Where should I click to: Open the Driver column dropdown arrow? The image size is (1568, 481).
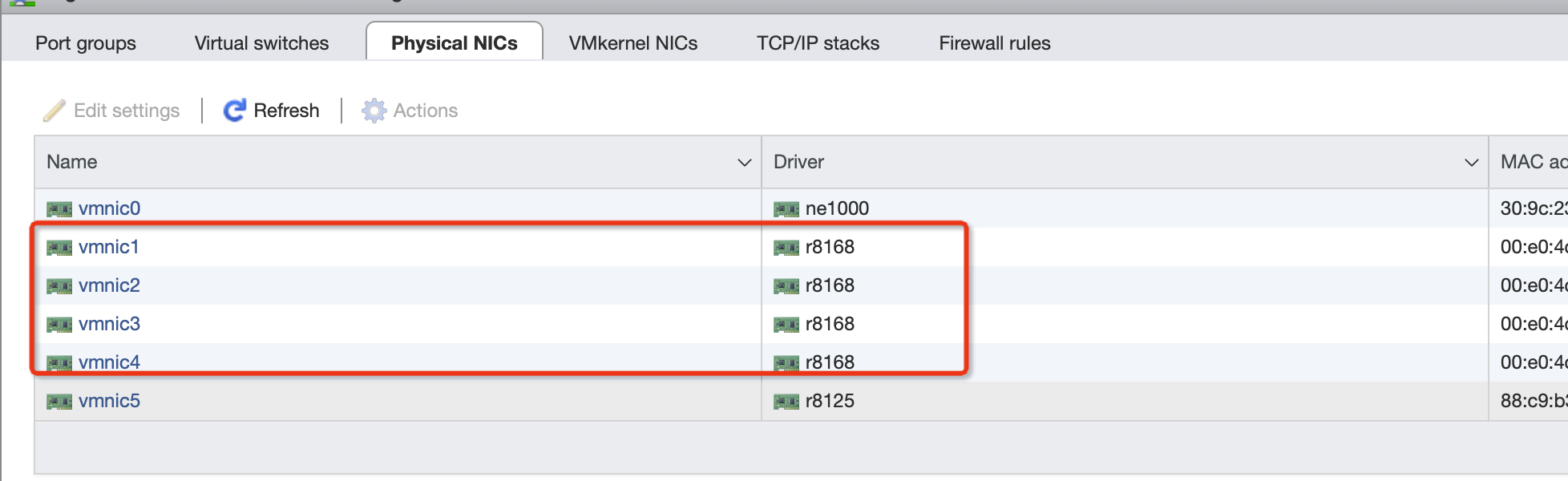pyautogui.click(x=1471, y=163)
